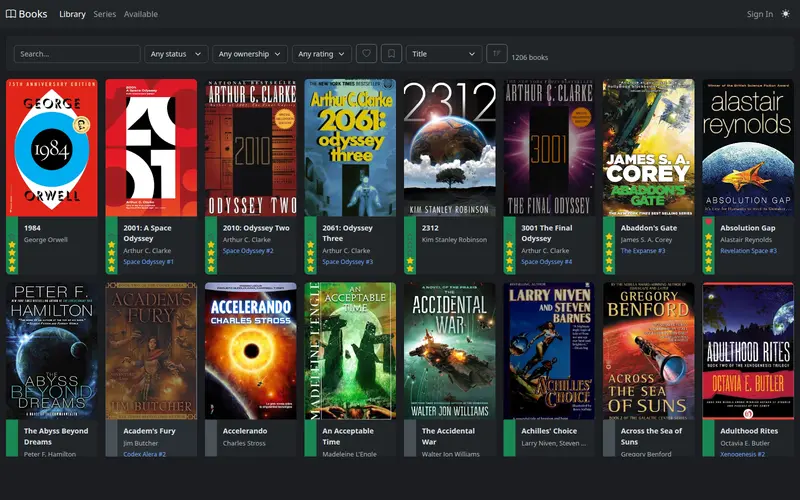Image resolution: width=800 pixels, height=500 pixels.
Task: Open the An Acceptable Time cover
Action: 350,351
